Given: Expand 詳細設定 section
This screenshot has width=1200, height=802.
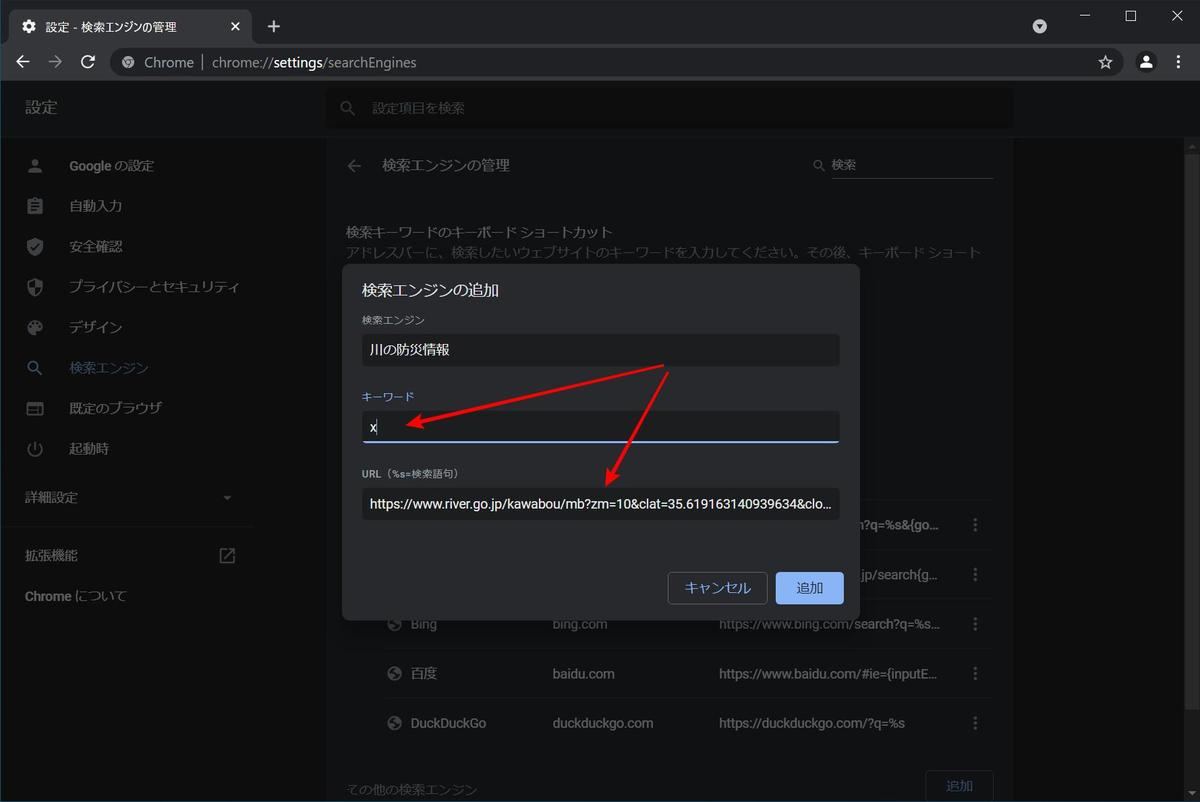Looking at the screenshot, I should click(x=128, y=497).
